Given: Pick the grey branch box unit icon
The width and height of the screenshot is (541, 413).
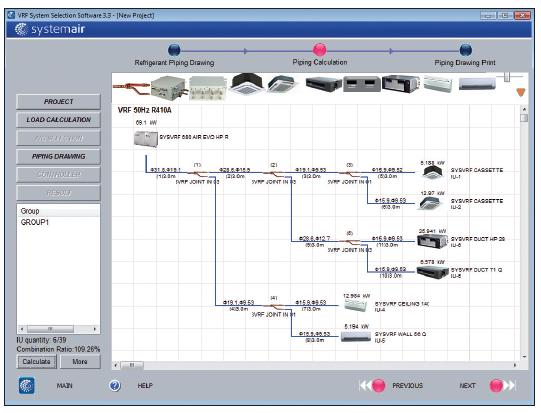Looking at the screenshot, I should pyautogui.click(x=168, y=88).
